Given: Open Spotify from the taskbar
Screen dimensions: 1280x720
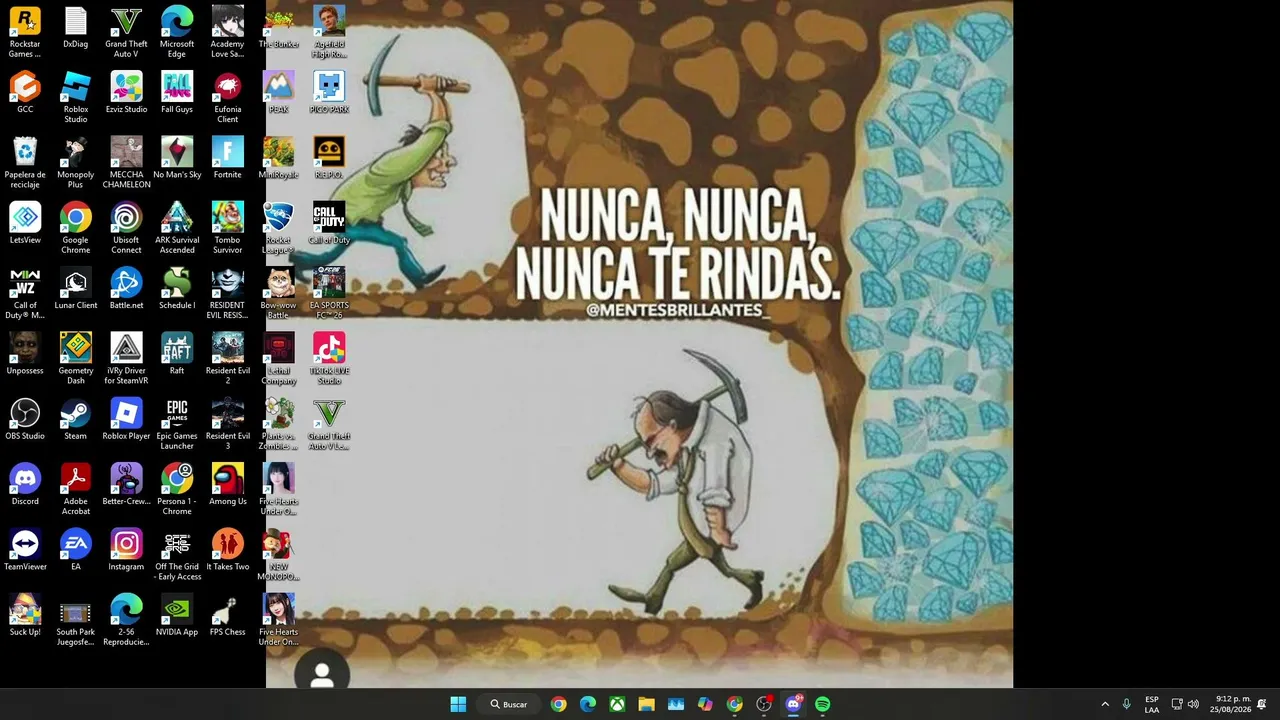Looking at the screenshot, I should click(822, 704).
